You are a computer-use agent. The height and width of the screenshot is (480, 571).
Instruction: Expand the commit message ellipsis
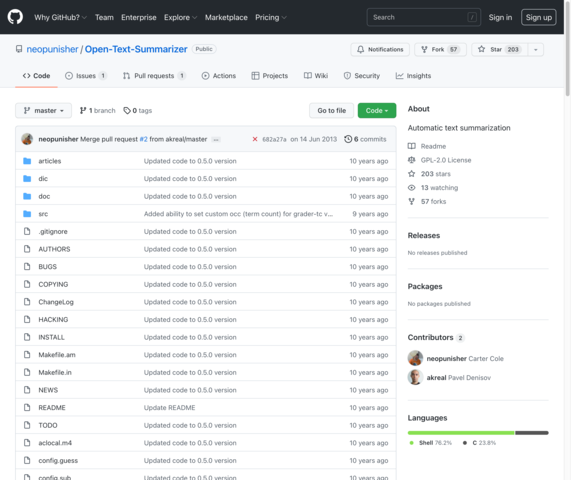(216, 139)
